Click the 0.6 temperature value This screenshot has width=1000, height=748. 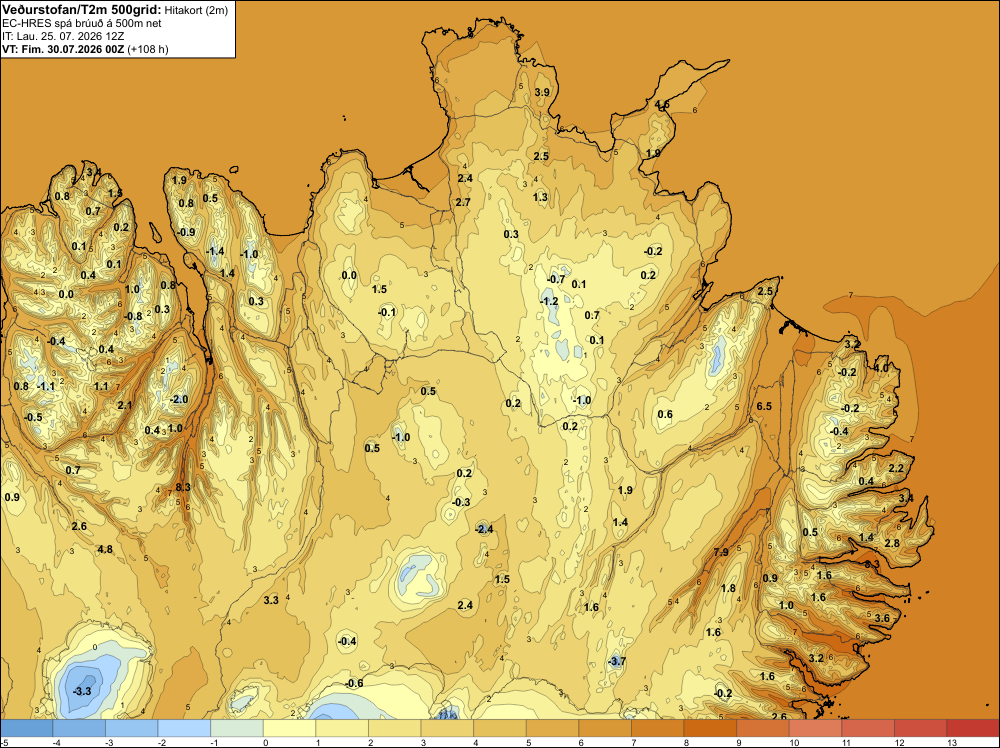[665, 414]
